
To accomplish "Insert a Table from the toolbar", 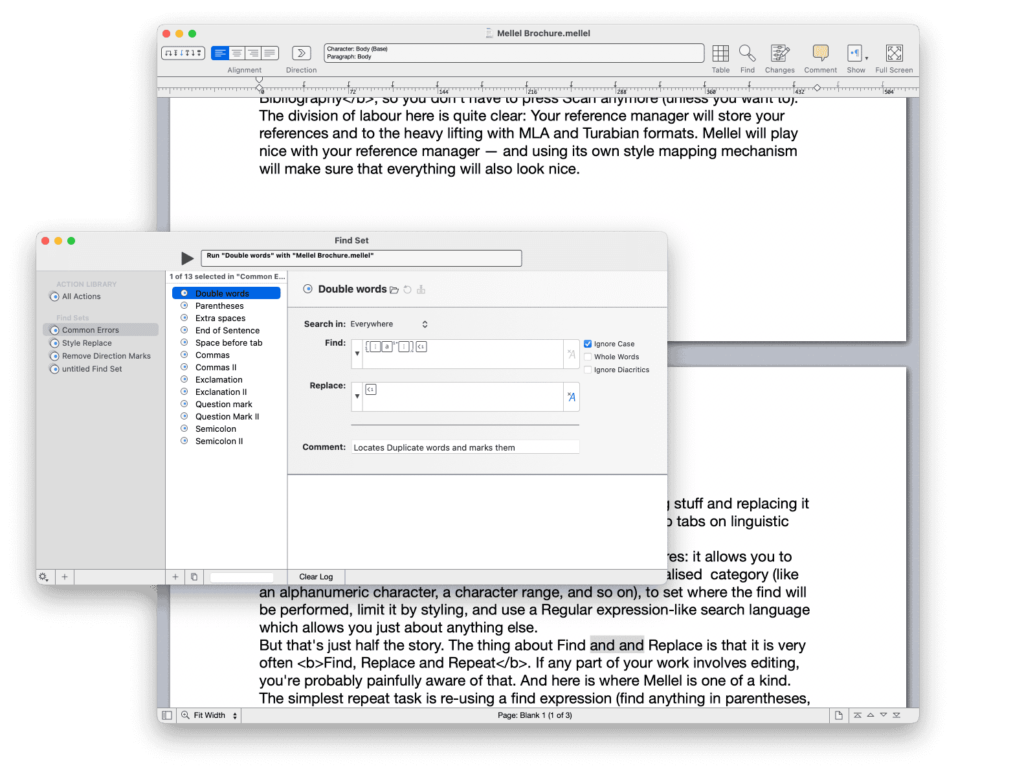I will [720, 51].
